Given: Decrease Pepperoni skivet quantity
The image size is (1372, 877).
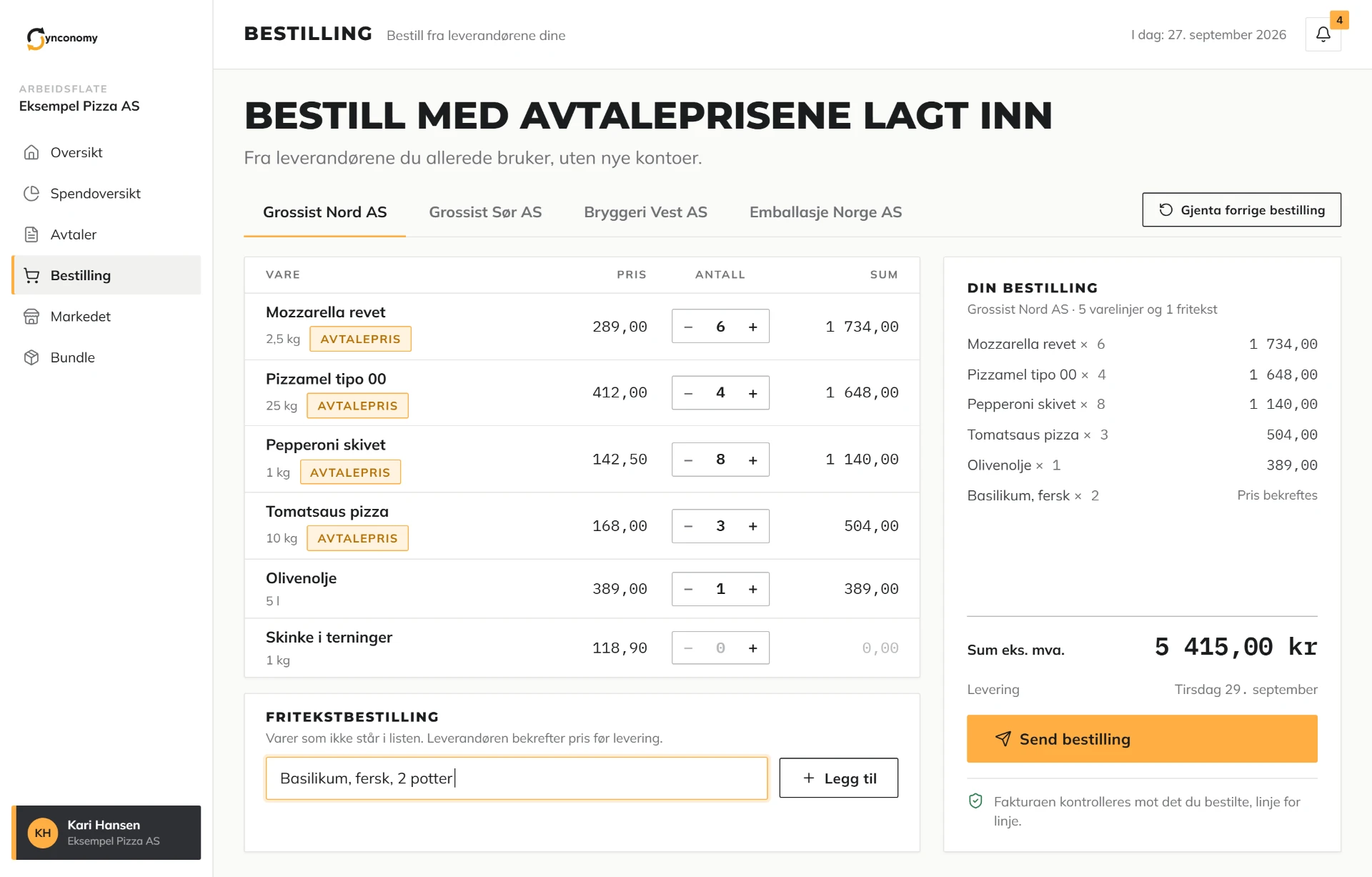Looking at the screenshot, I should tap(688, 460).
